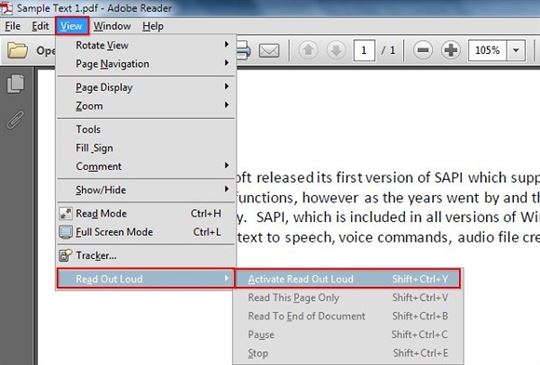The height and width of the screenshot is (365, 540).
Task: Open the attachments paperclip panel
Action: pyautogui.click(x=15, y=120)
